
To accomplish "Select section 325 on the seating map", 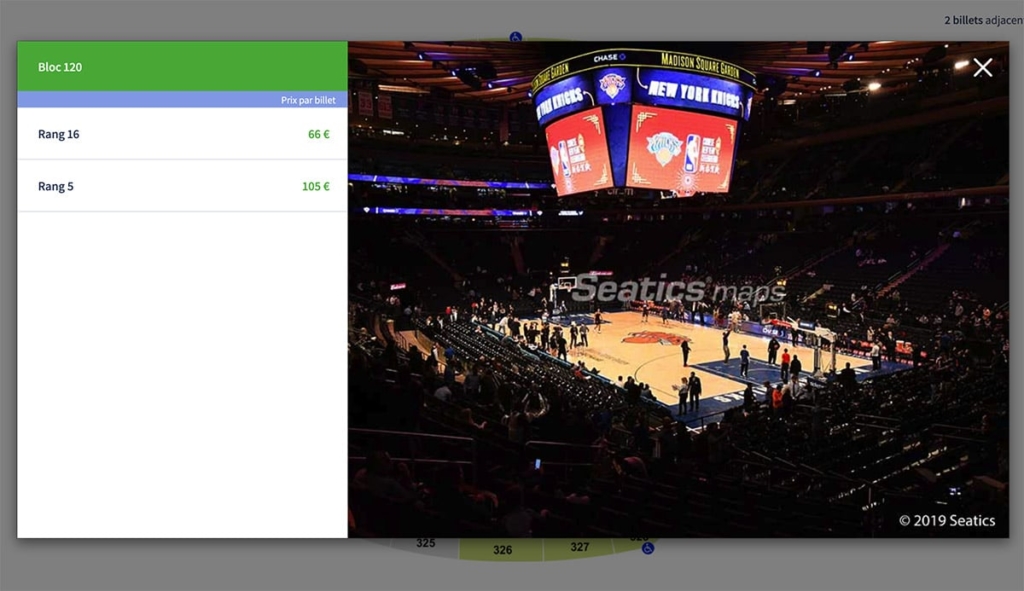I will coord(425,542).
